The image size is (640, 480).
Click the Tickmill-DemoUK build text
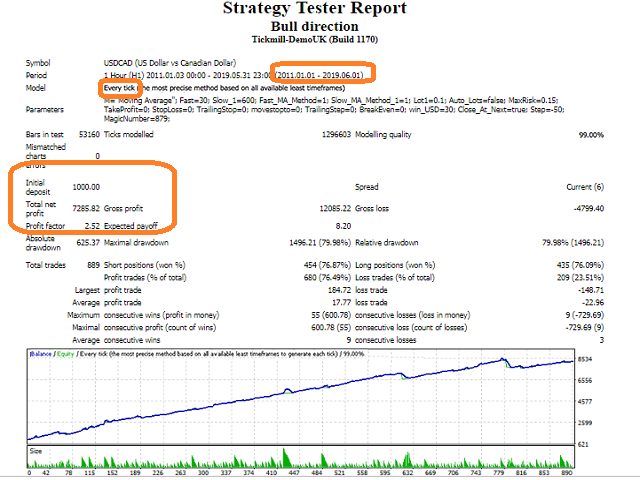point(315,40)
